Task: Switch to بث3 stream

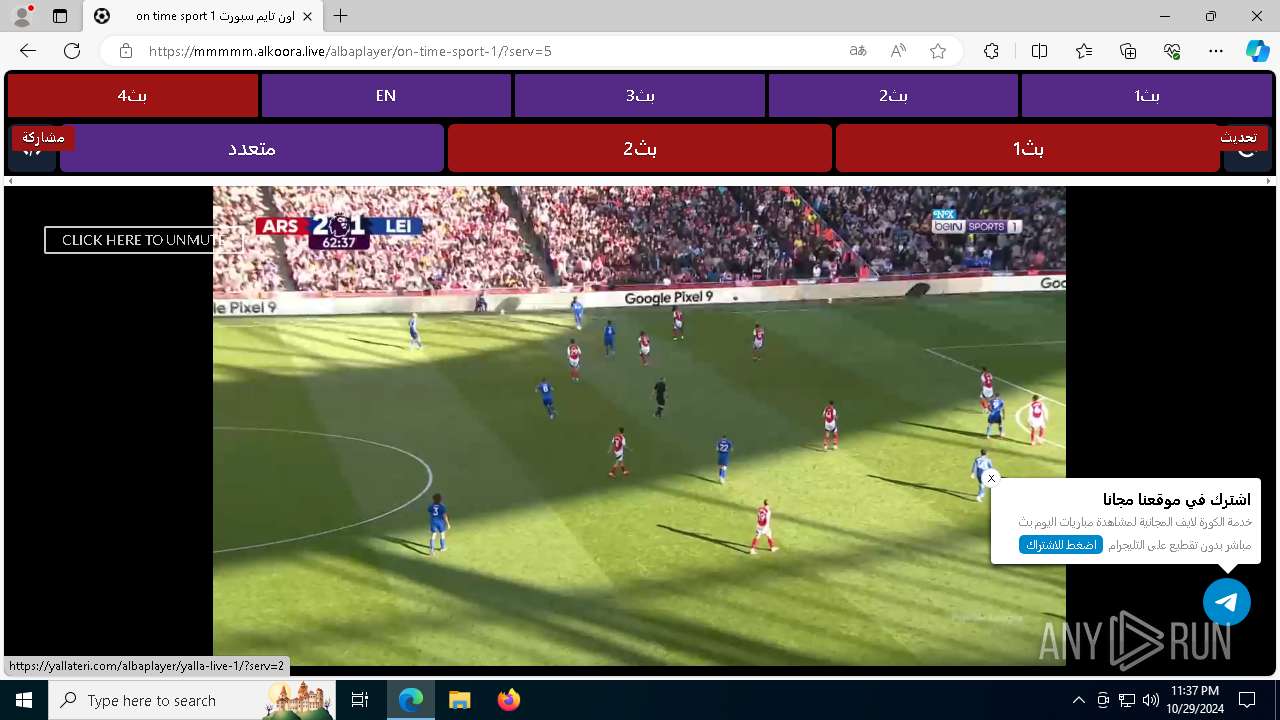Action: 640,96
